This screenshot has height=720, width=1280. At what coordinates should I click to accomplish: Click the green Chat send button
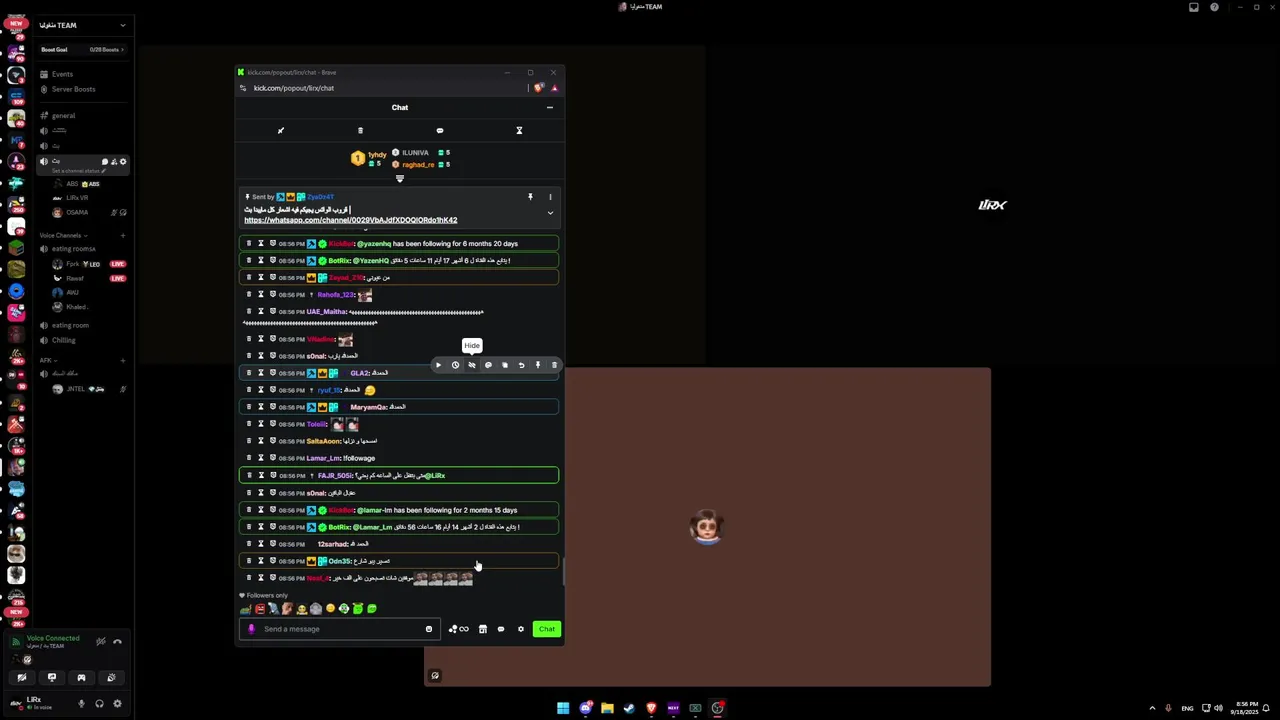tap(547, 629)
